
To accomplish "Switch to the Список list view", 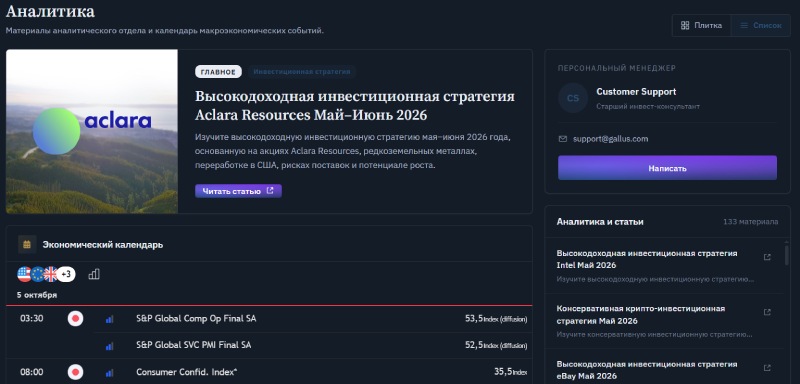I will (761, 25).
